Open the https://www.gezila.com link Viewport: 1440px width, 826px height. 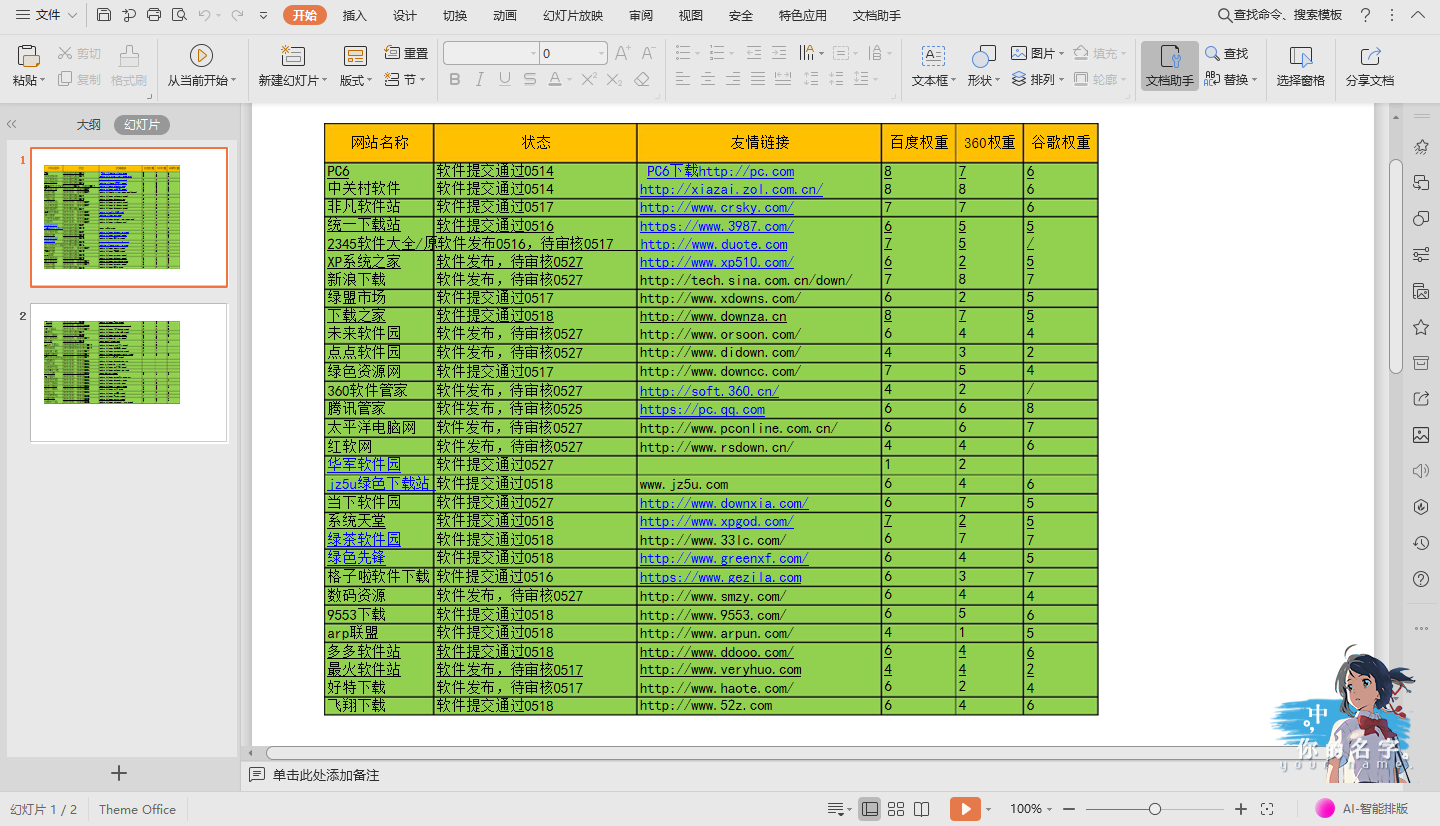(x=720, y=577)
